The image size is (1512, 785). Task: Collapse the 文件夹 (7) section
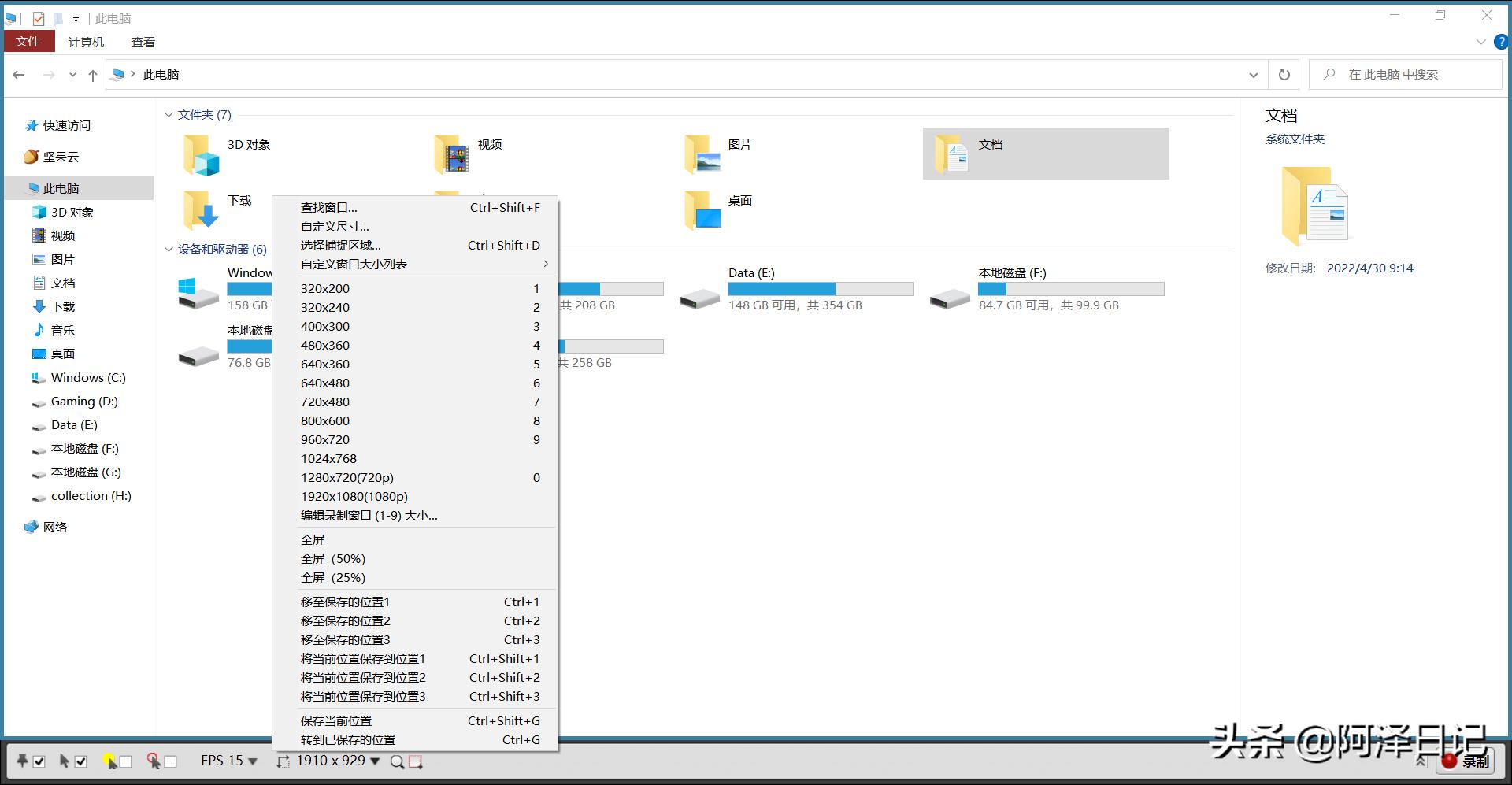tap(169, 114)
